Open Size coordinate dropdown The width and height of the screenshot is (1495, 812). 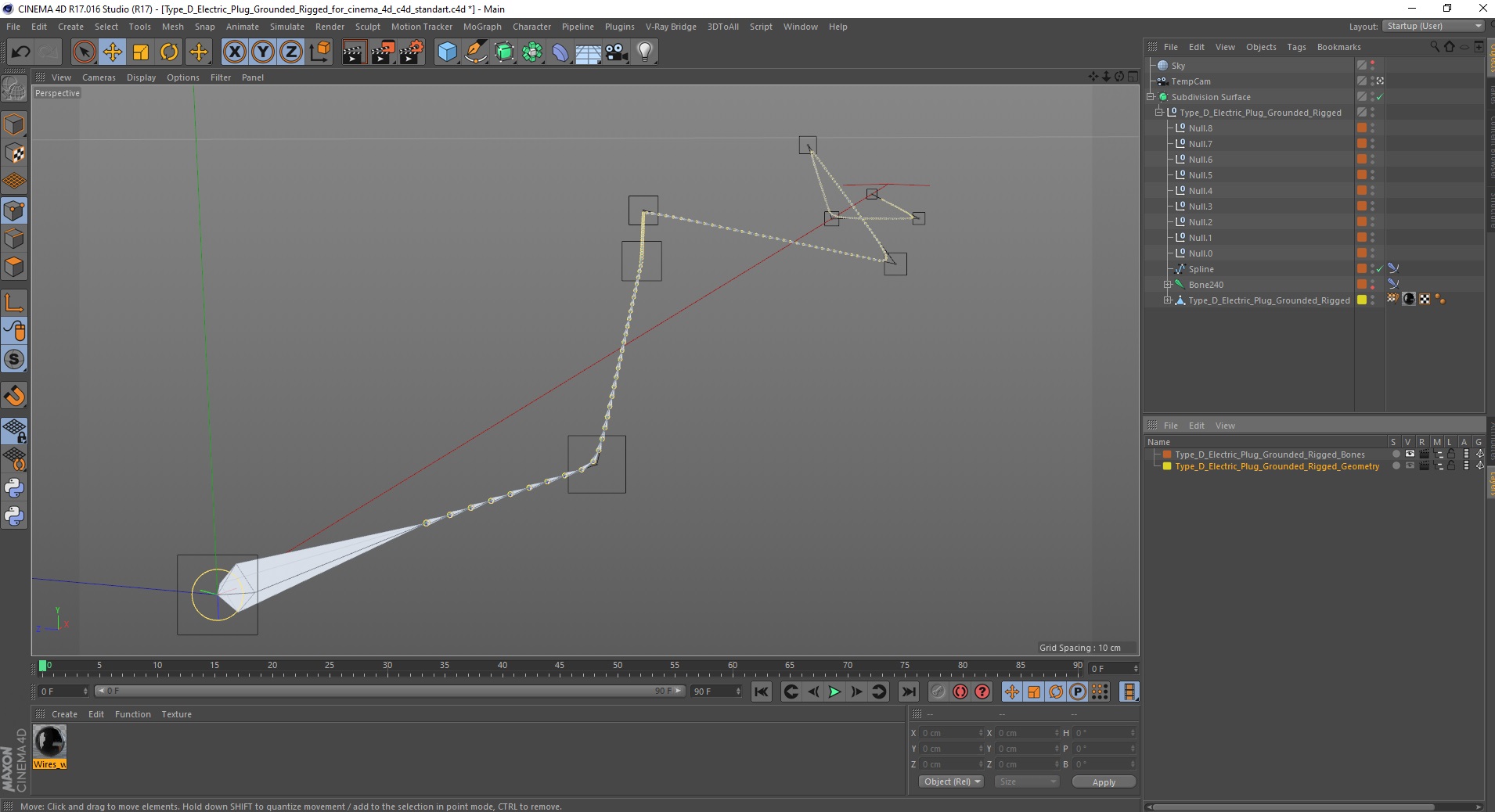pyautogui.click(x=1027, y=781)
